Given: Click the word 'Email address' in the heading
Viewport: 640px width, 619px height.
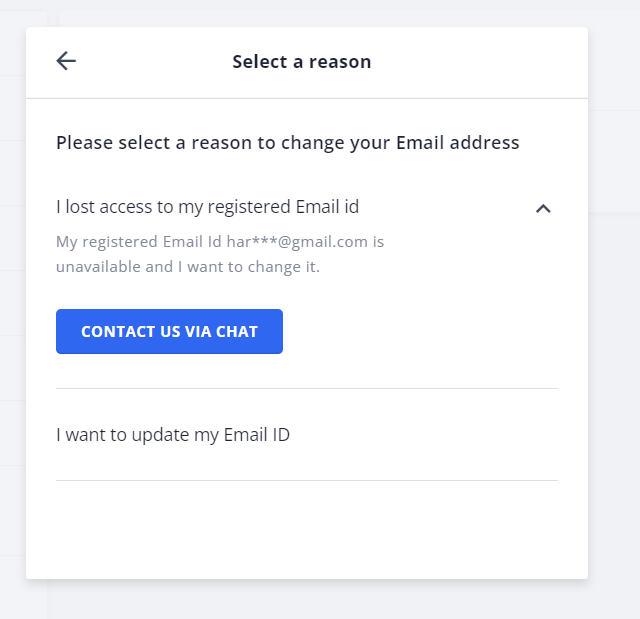Looking at the screenshot, I should pos(458,142).
